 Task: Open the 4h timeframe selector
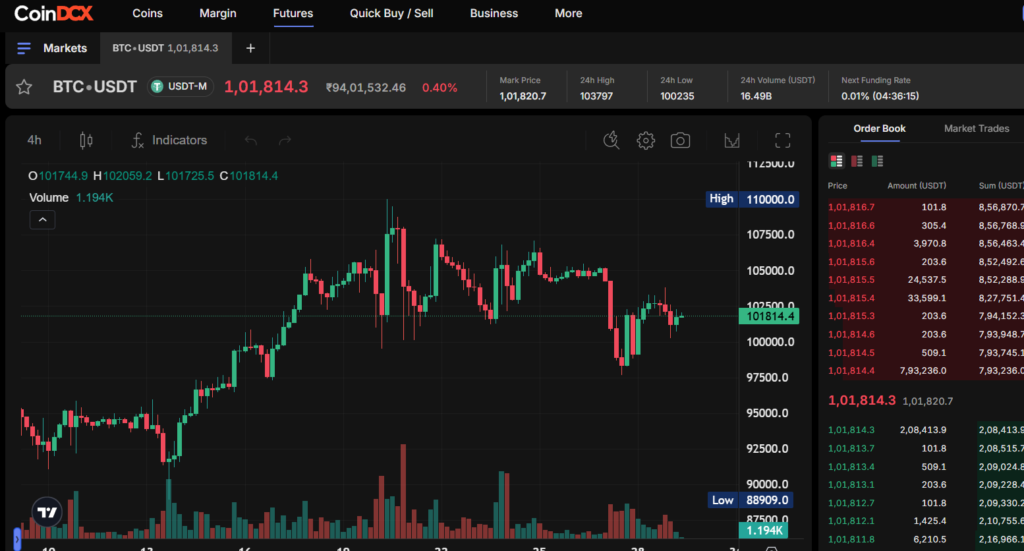click(35, 140)
